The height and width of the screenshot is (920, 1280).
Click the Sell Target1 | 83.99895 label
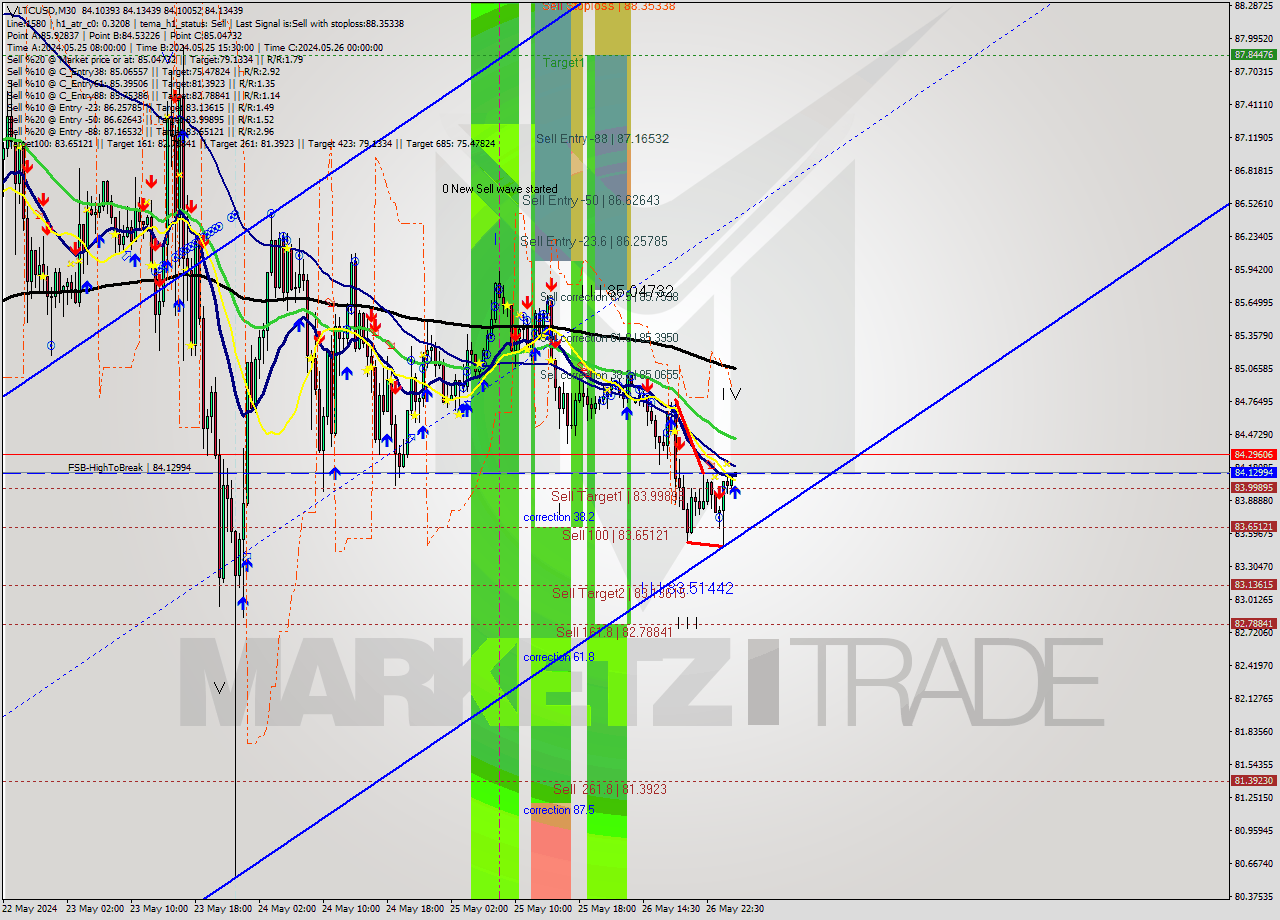pos(616,497)
